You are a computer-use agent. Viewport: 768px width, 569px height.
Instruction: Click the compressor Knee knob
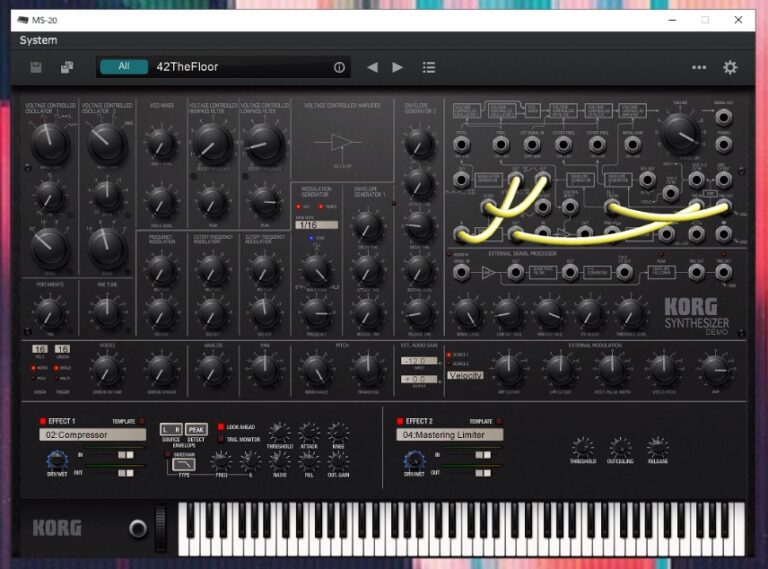[338, 432]
